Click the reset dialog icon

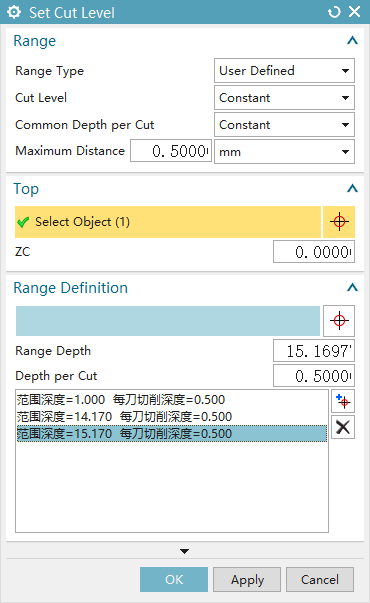pos(334,12)
